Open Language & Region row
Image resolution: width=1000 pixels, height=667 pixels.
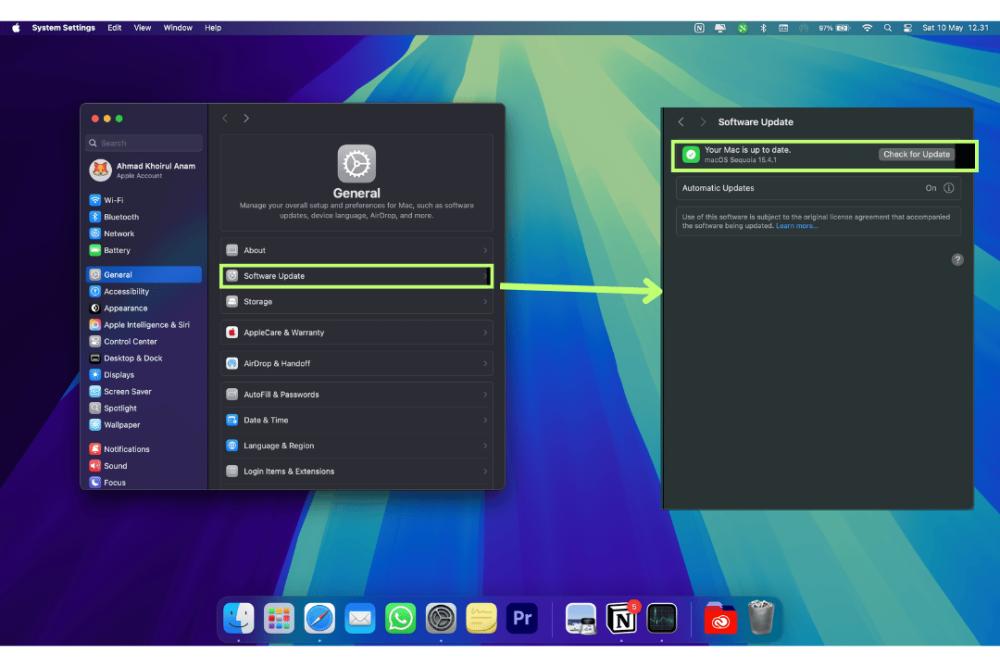[x=357, y=446]
